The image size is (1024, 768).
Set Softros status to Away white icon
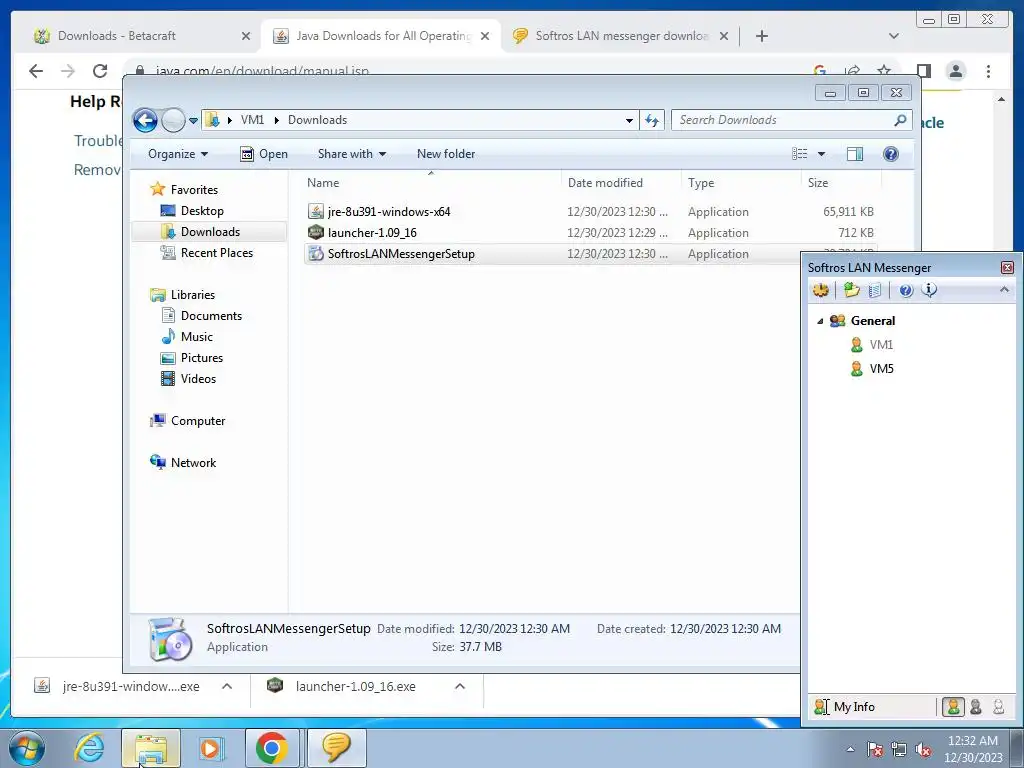[998, 707]
